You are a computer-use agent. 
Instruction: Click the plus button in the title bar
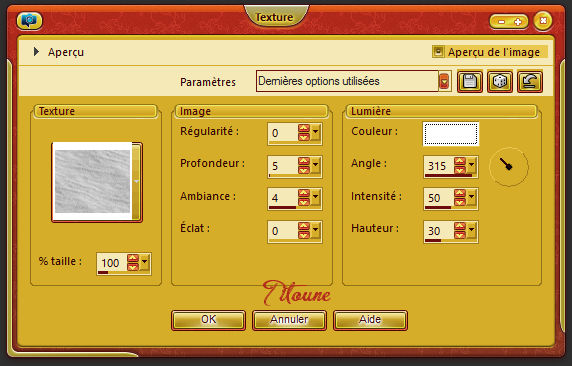click(518, 22)
